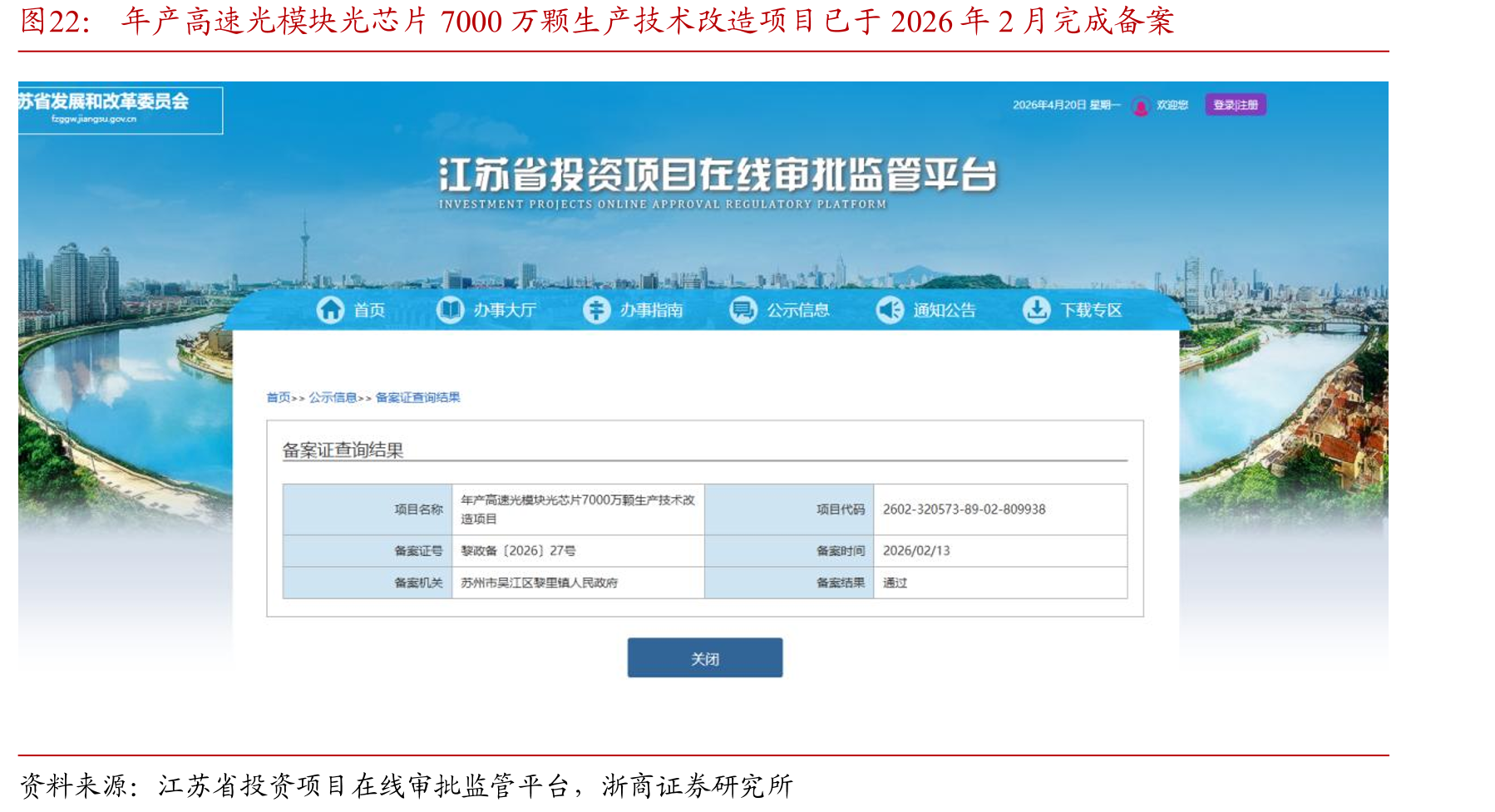Viewport: 1495px width, 812px height.
Task: Click the 发展和改革委员会 logo in the header
Action: coord(120,110)
